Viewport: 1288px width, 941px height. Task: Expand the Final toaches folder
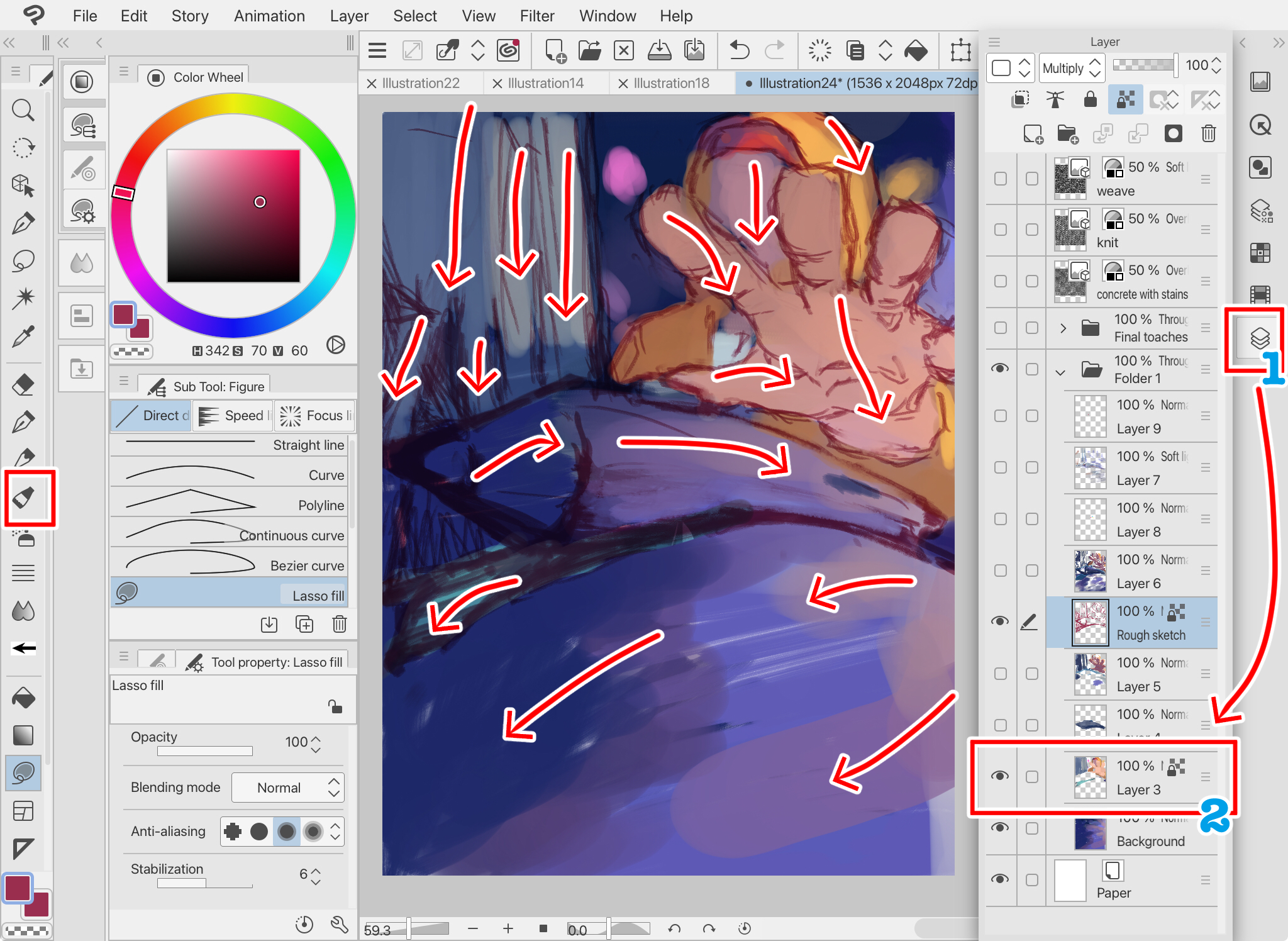pos(1063,328)
